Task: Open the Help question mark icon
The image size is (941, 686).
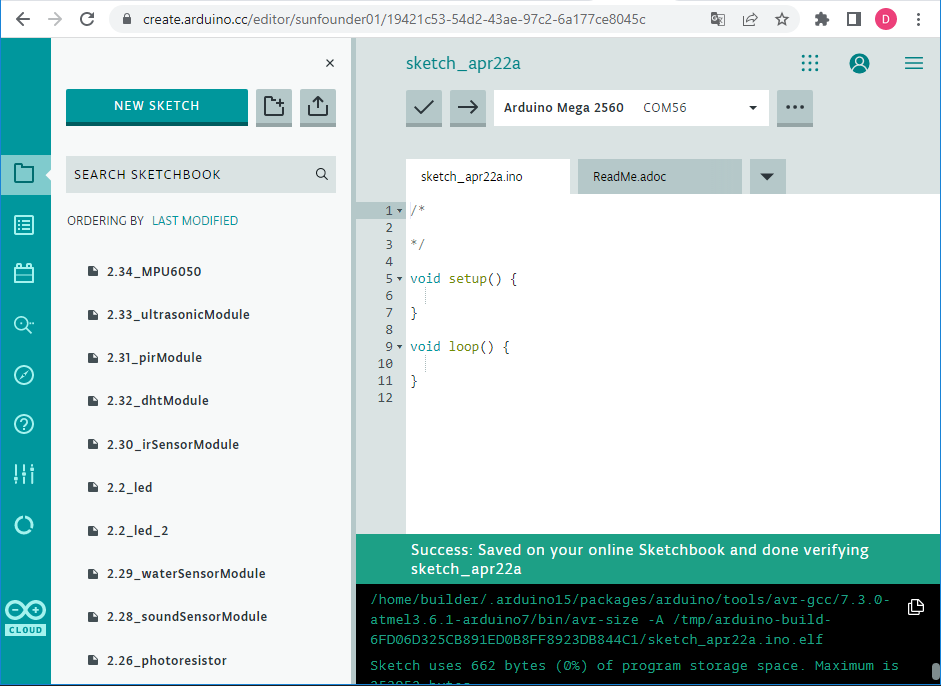Action: pos(24,424)
